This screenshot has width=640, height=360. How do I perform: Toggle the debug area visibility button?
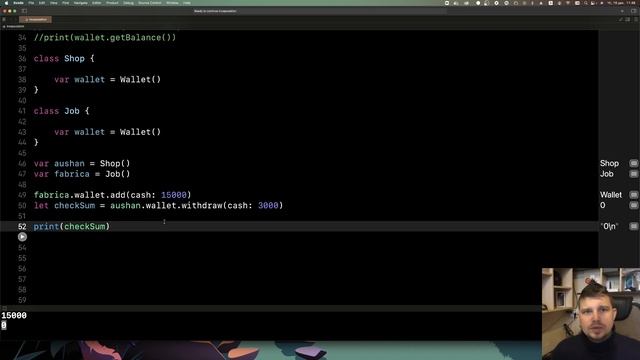point(4,308)
